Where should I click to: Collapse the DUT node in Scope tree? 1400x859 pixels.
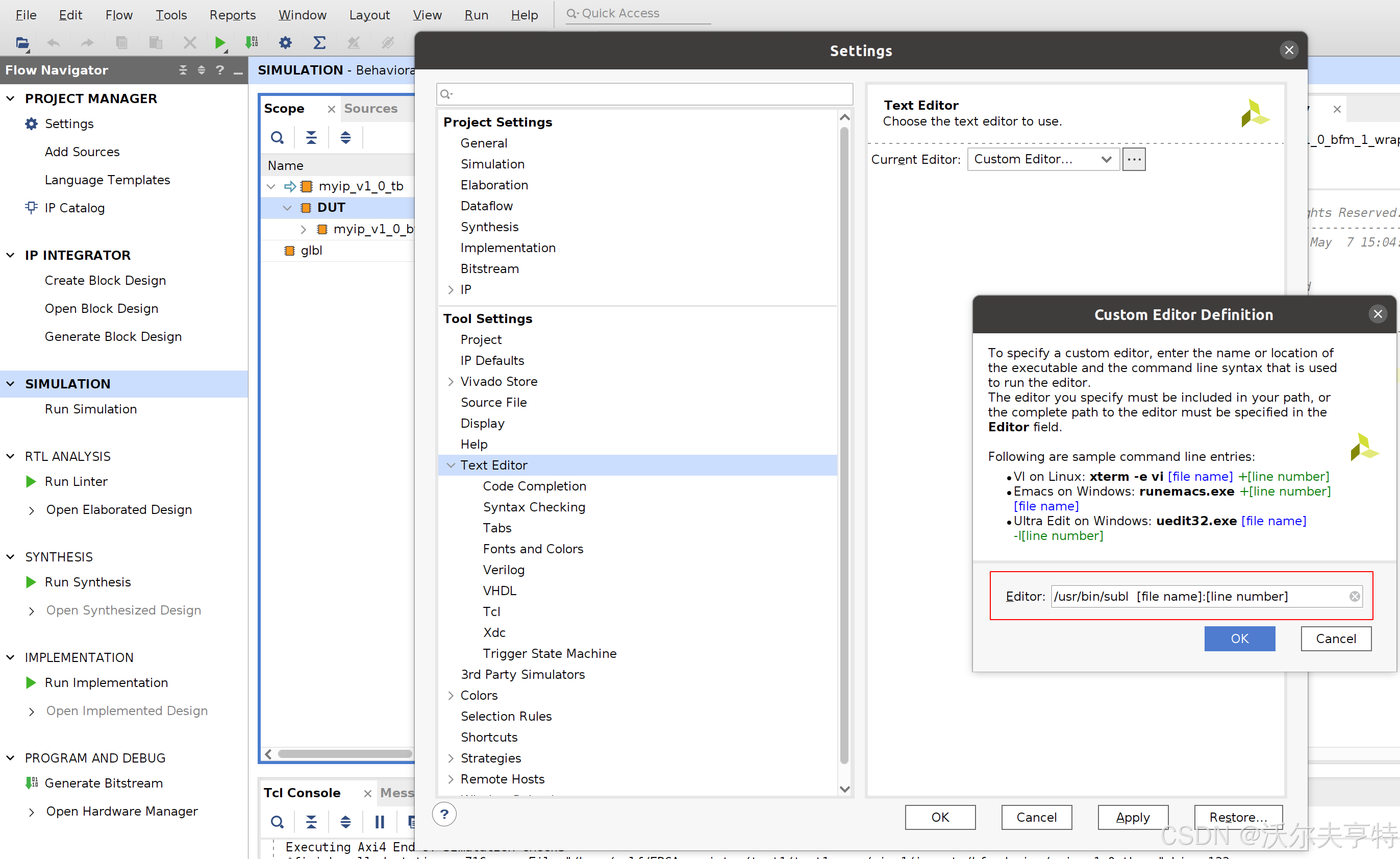[x=288, y=208]
